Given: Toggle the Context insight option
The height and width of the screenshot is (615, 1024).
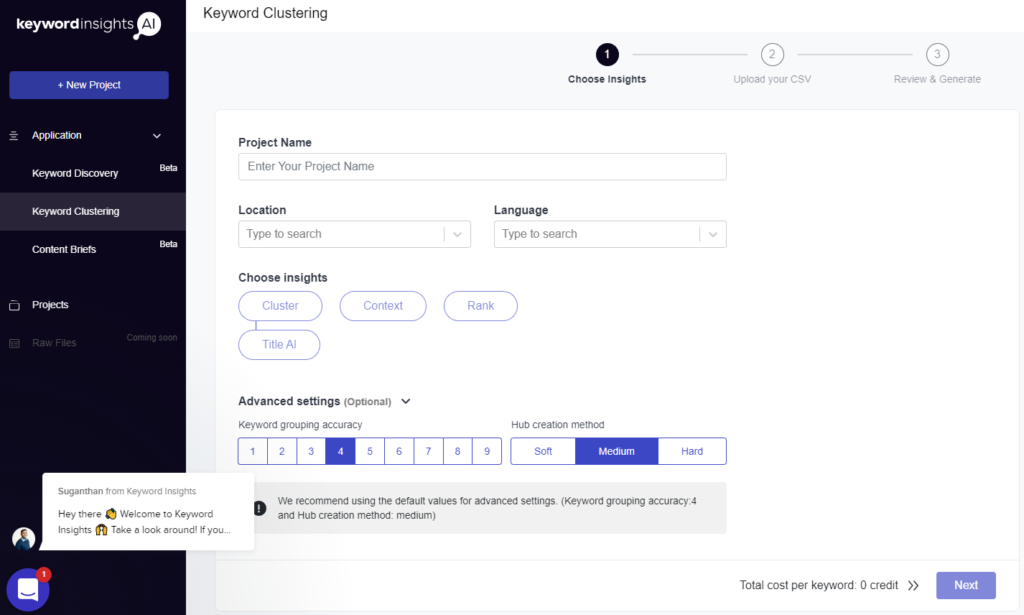Looking at the screenshot, I should point(383,306).
